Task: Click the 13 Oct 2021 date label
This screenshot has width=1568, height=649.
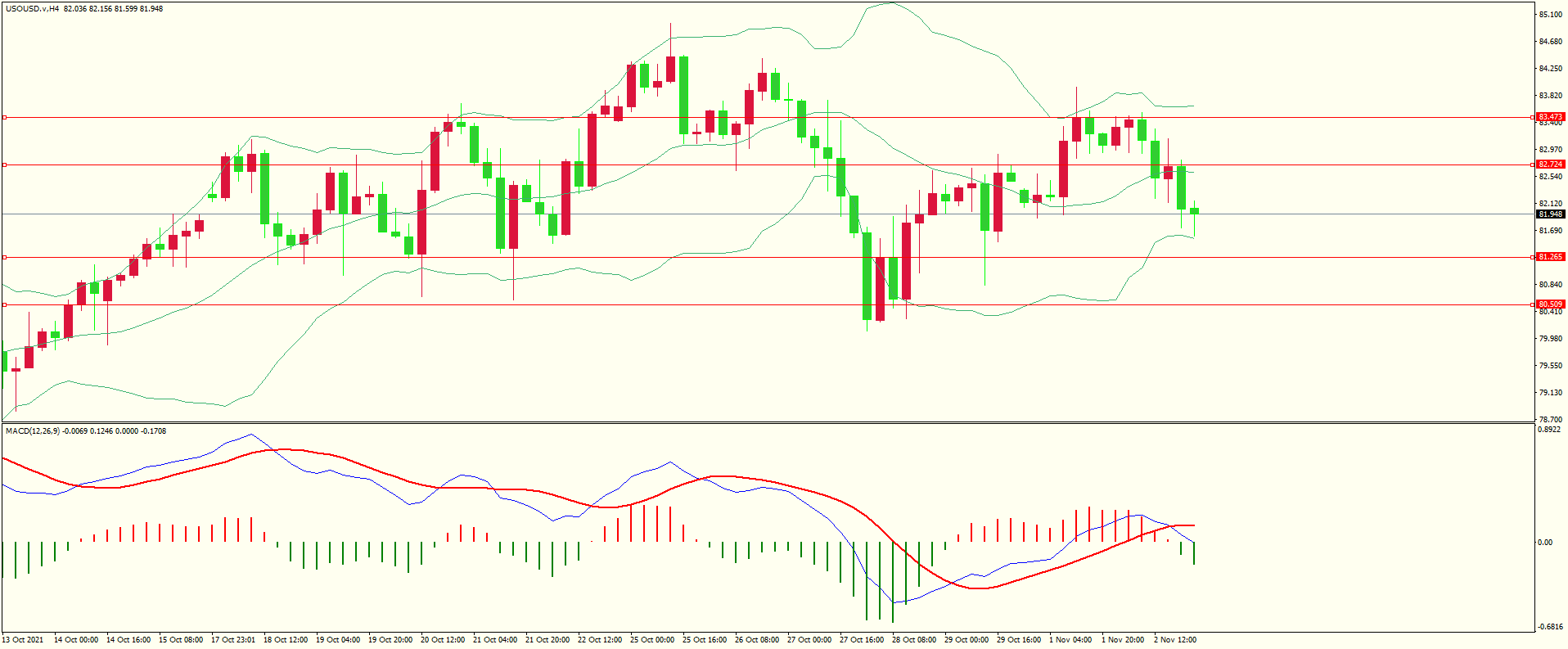Action: (23, 640)
